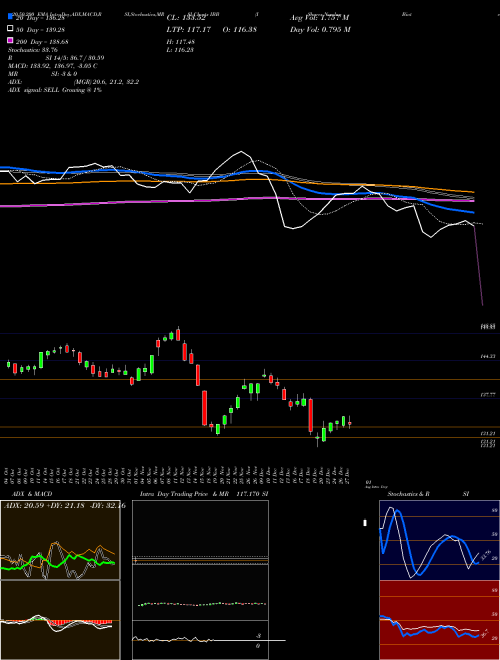Click the purple vertical drop line at chart's end
Viewport: 500px width, 660px height.
pyautogui.click(x=479, y=266)
